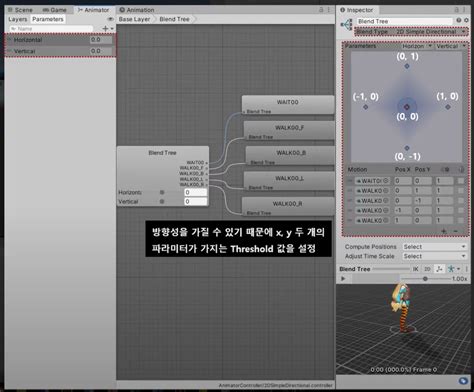Click Base Layer in the breadcrumb
474x392 pixels.
click(135, 19)
